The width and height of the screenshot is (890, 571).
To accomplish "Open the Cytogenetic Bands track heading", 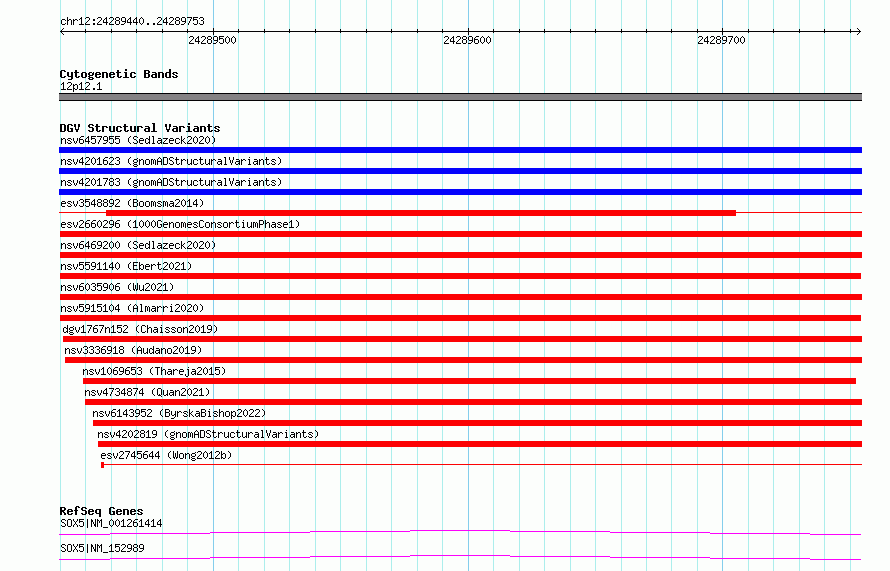I will coord(119,74).
